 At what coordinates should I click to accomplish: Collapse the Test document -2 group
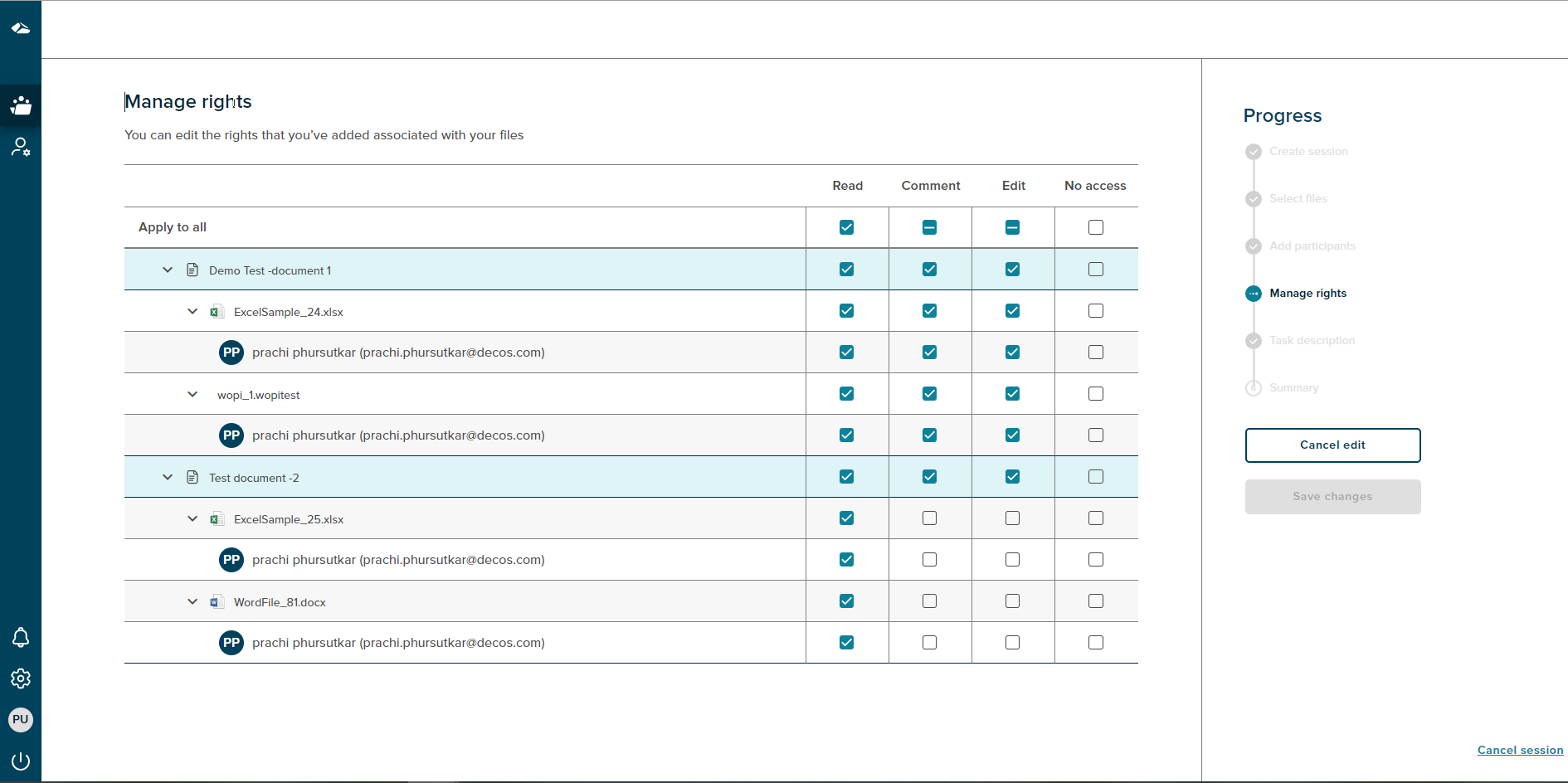pyautogui.click(x=167, y=476)
